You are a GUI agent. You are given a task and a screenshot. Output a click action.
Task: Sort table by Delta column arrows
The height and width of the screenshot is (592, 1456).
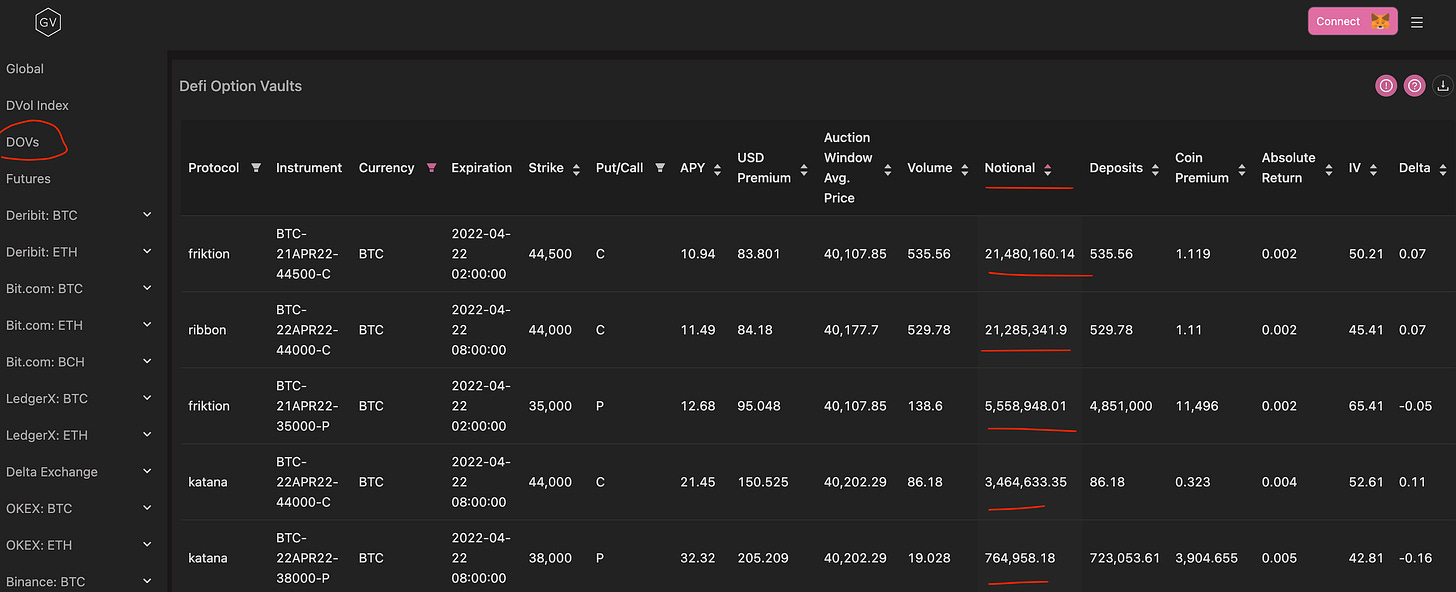pyautogui.click(x=1443, y=169)
